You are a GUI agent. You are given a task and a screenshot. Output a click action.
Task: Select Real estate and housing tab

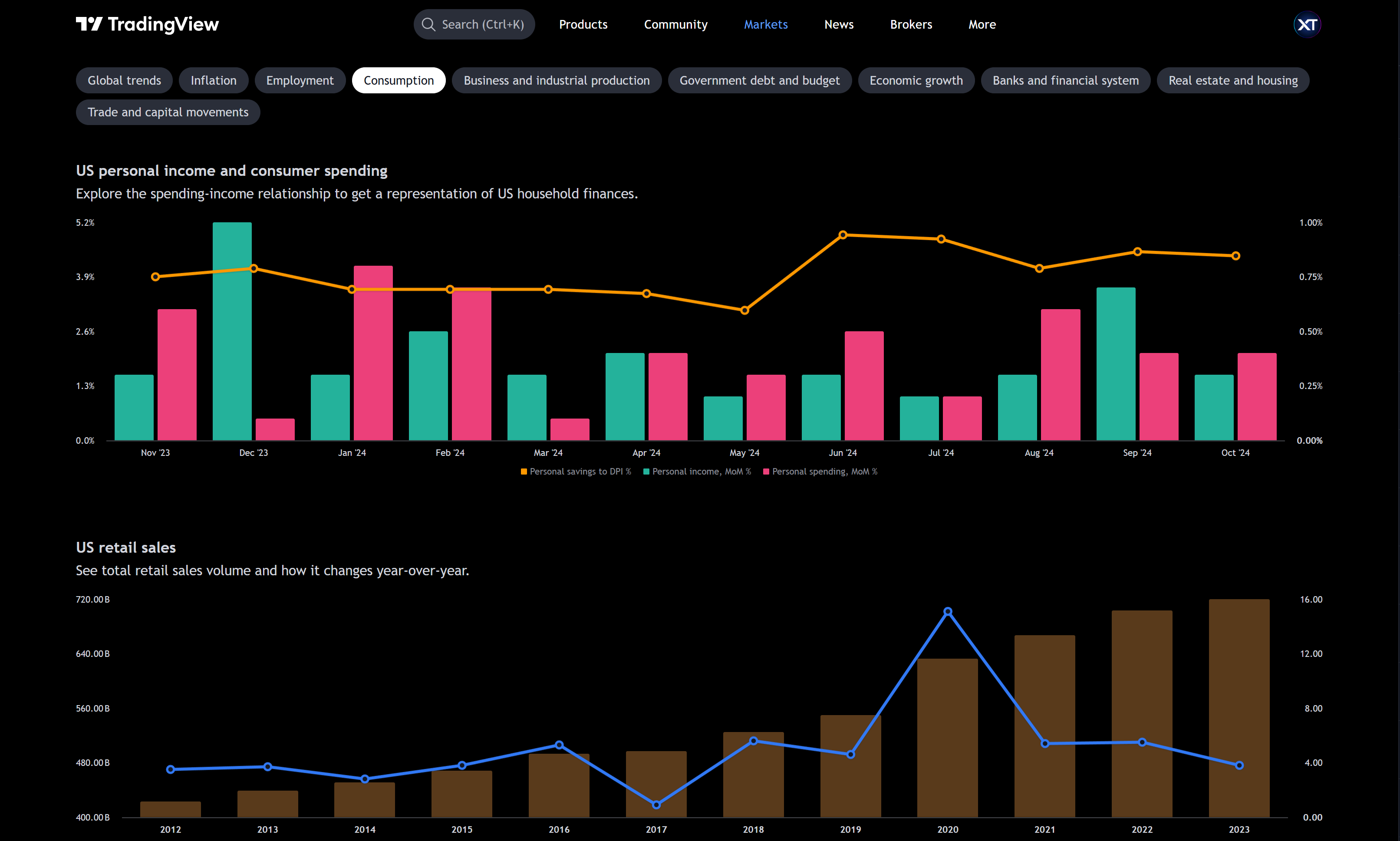pos(1233,80)
